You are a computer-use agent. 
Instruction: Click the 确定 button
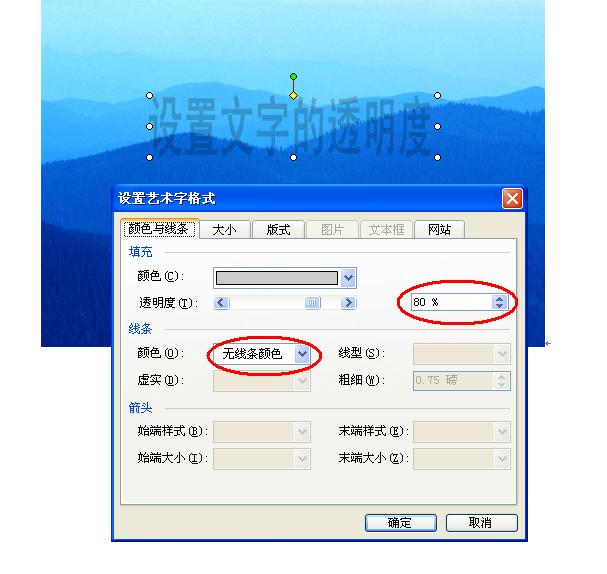(x=401, y=523)
